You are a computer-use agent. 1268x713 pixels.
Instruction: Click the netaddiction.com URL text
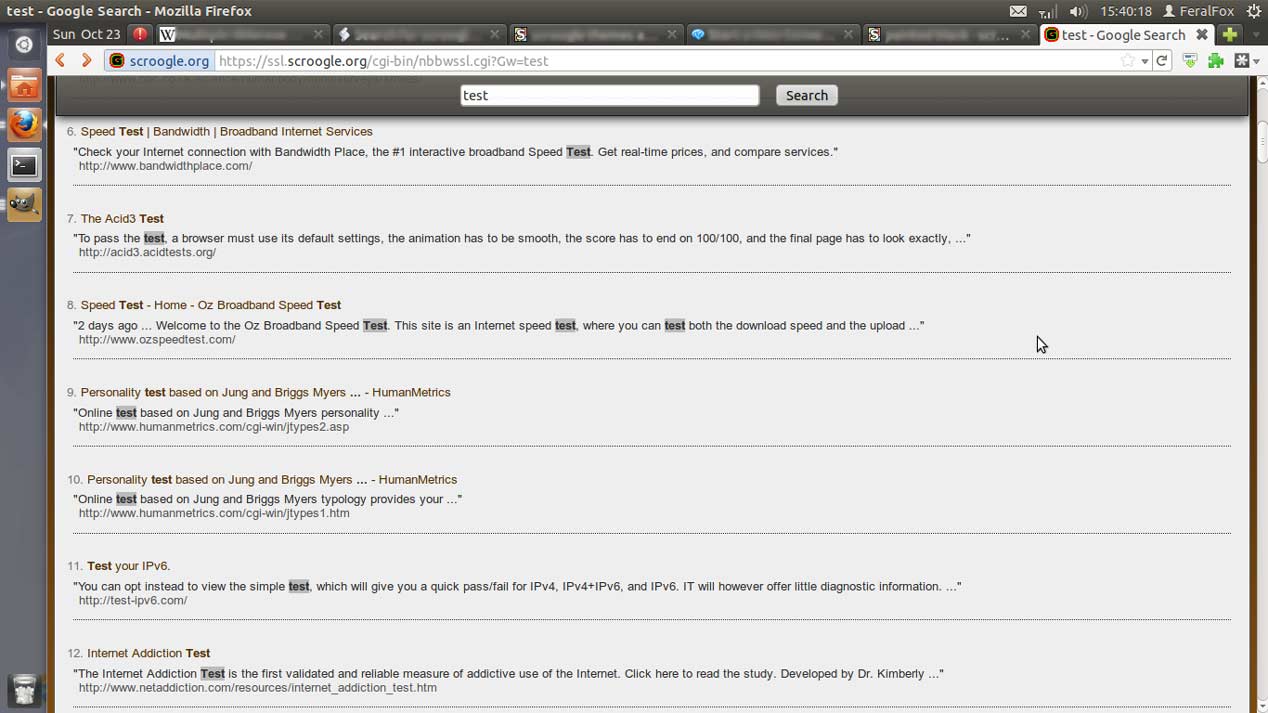point(258,687)
